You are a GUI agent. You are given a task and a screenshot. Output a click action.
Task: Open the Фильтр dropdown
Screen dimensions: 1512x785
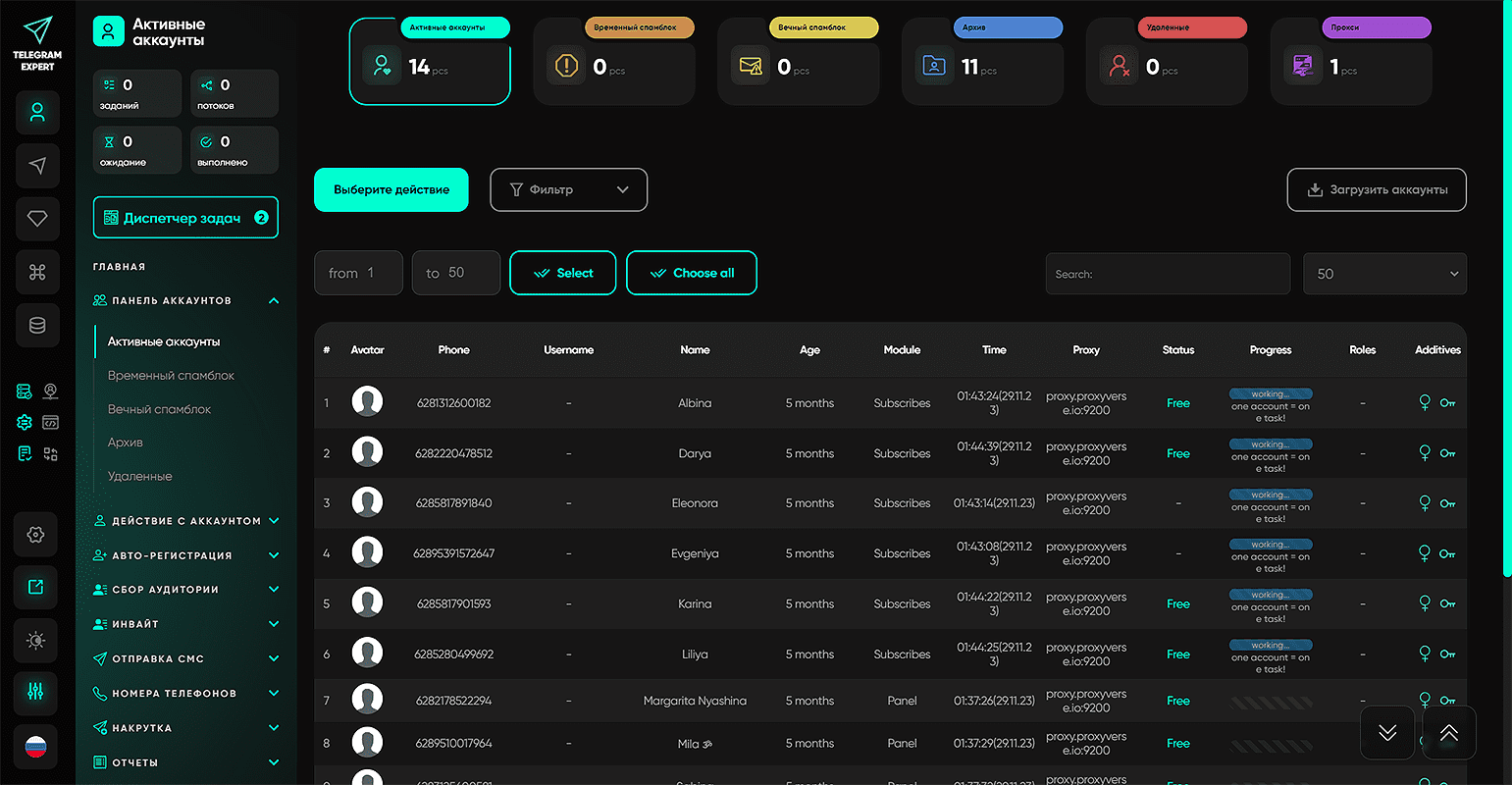pyautogui.click(x=568, y=189)
